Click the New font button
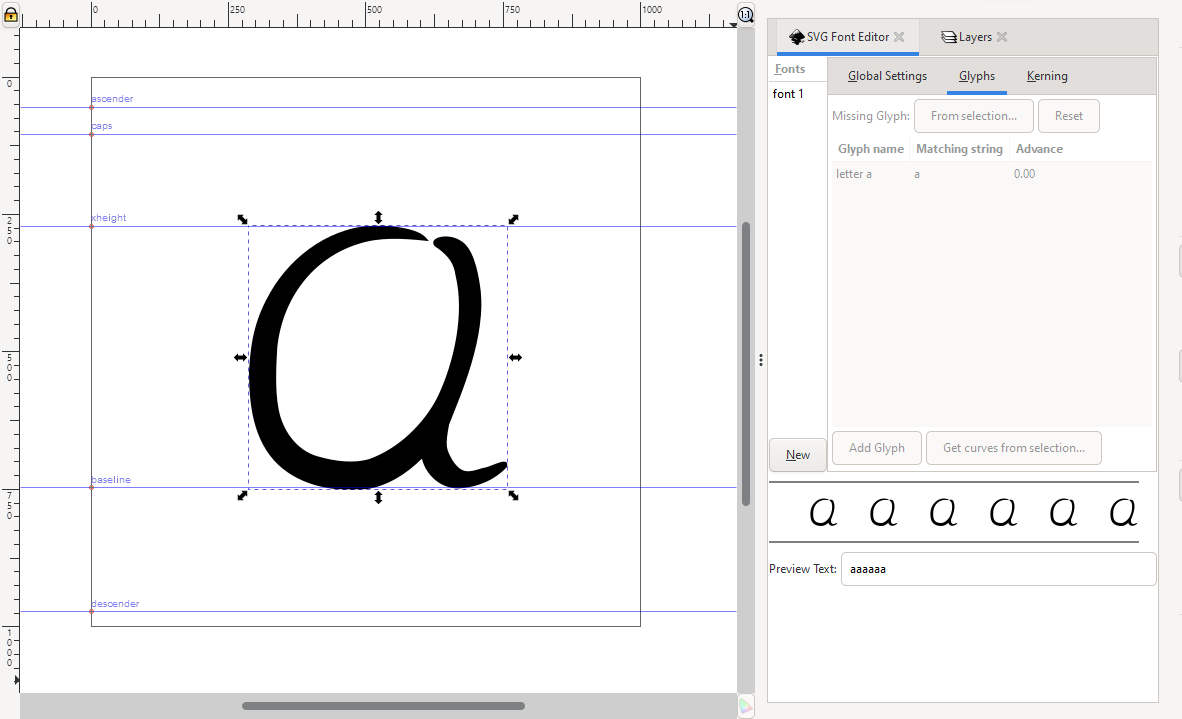This screenshot has width=1182, height=719. tap(798, 454)
